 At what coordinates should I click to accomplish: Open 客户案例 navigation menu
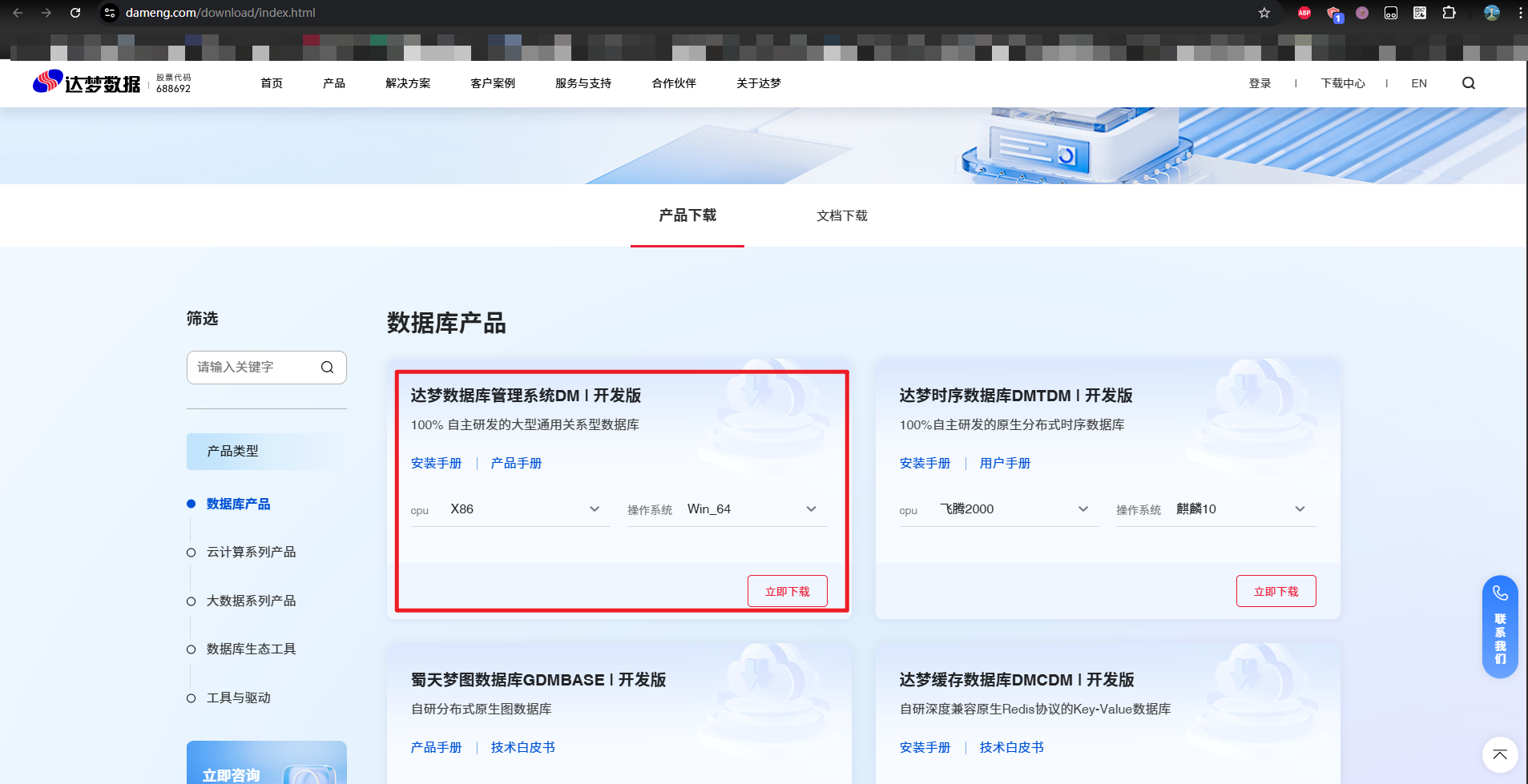tap(493, 83)
